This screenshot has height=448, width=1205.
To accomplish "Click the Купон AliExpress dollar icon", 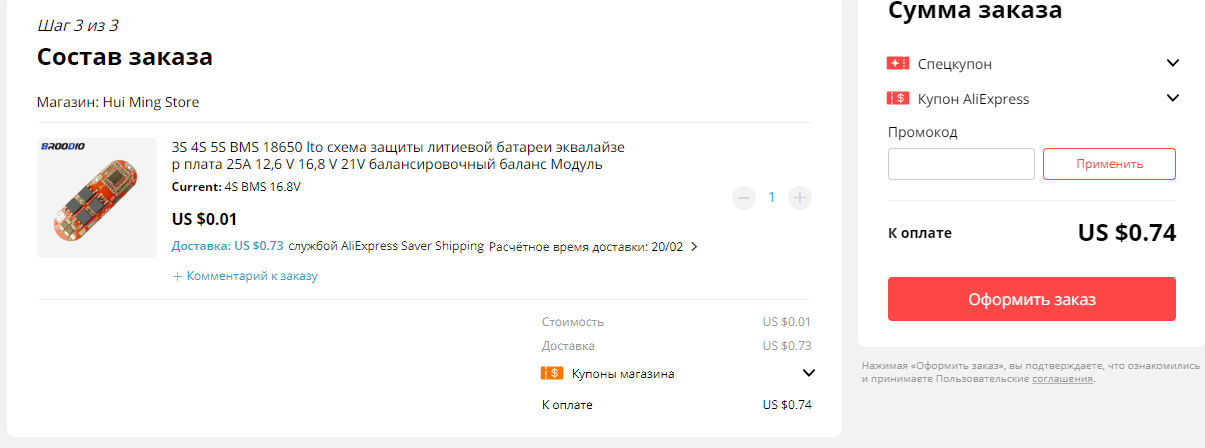I will pos(897,99).
